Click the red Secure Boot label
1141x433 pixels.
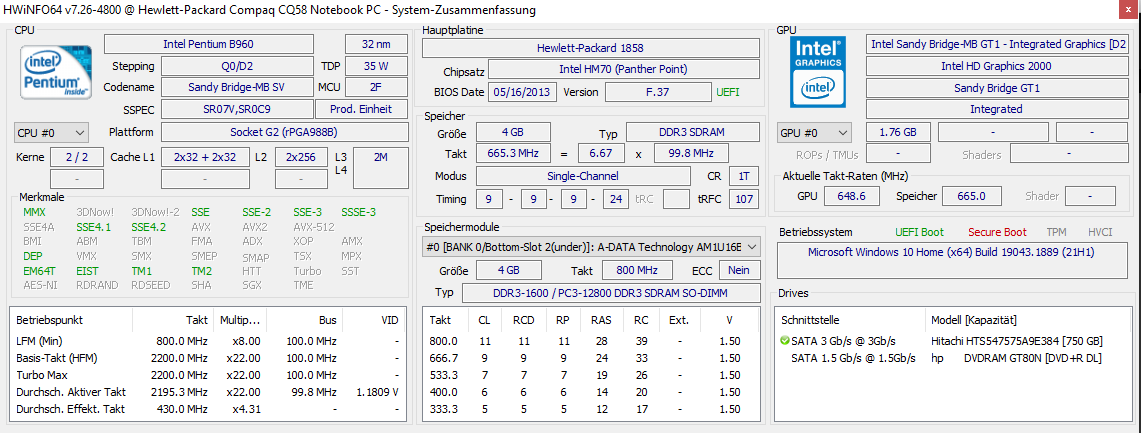tap(997, 232)
